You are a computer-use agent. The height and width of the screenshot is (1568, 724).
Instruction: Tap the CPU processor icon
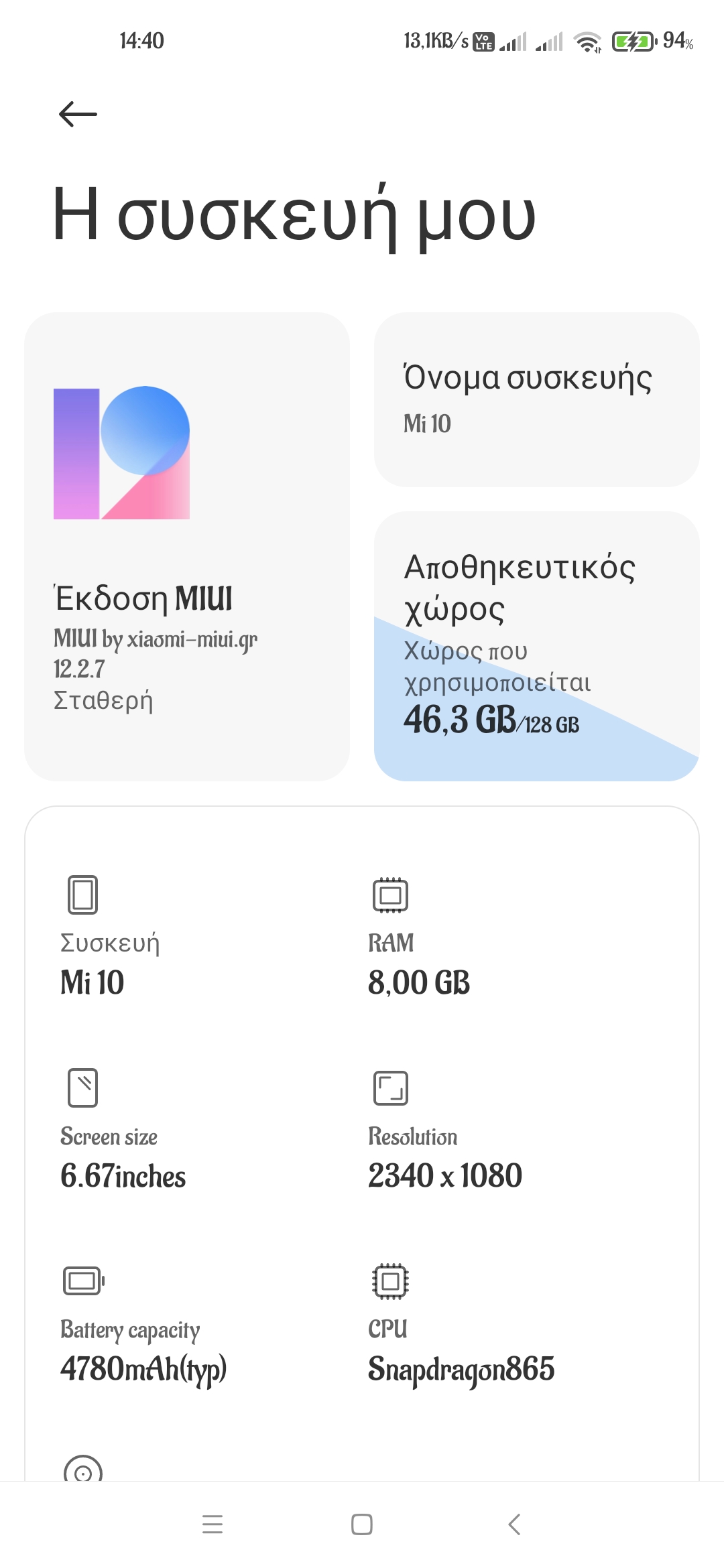point(390,1281)
